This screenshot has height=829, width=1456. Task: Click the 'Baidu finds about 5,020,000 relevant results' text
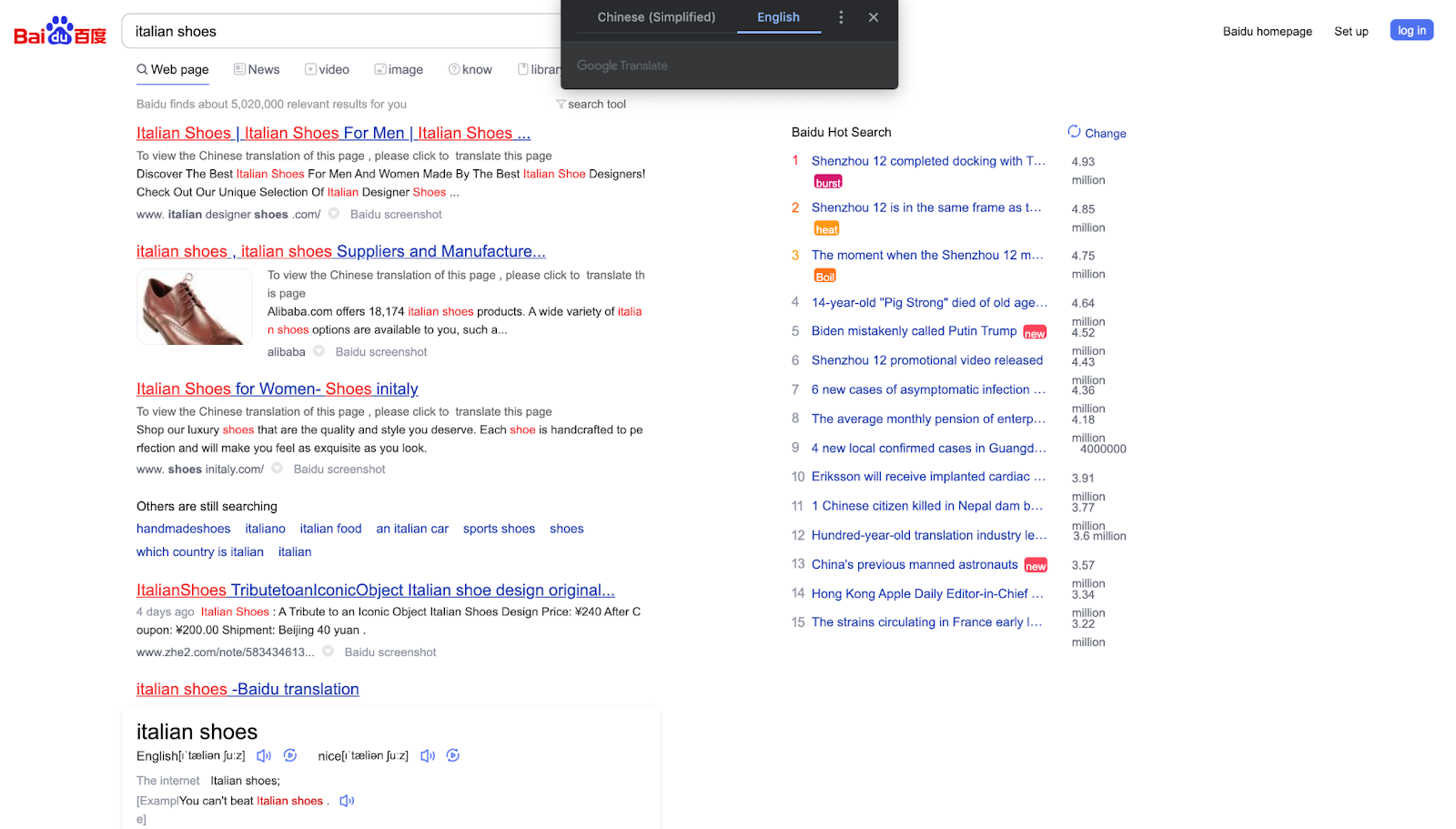point(271,105)
